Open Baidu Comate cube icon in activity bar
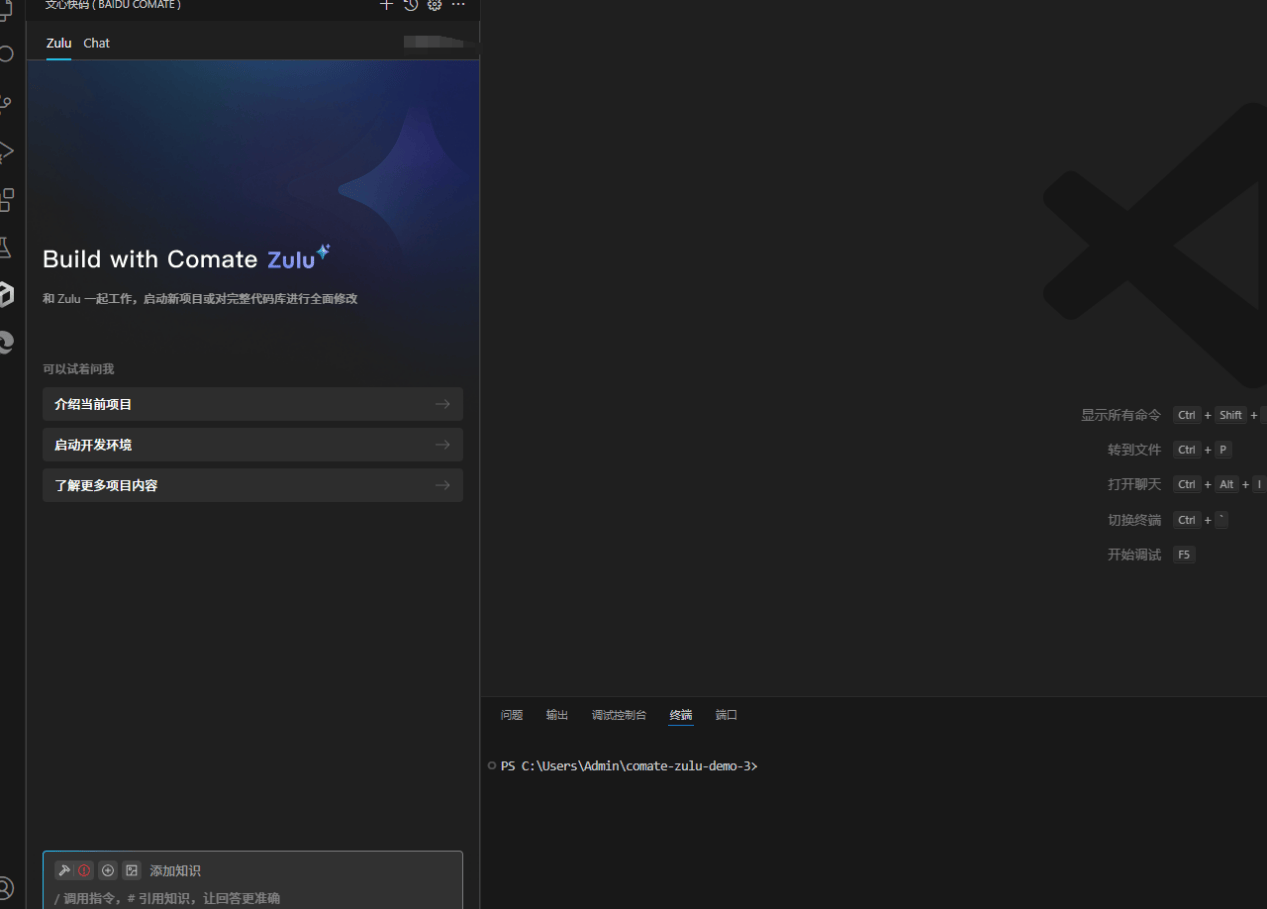1267x909 pixels. click(x=6, y=294)
